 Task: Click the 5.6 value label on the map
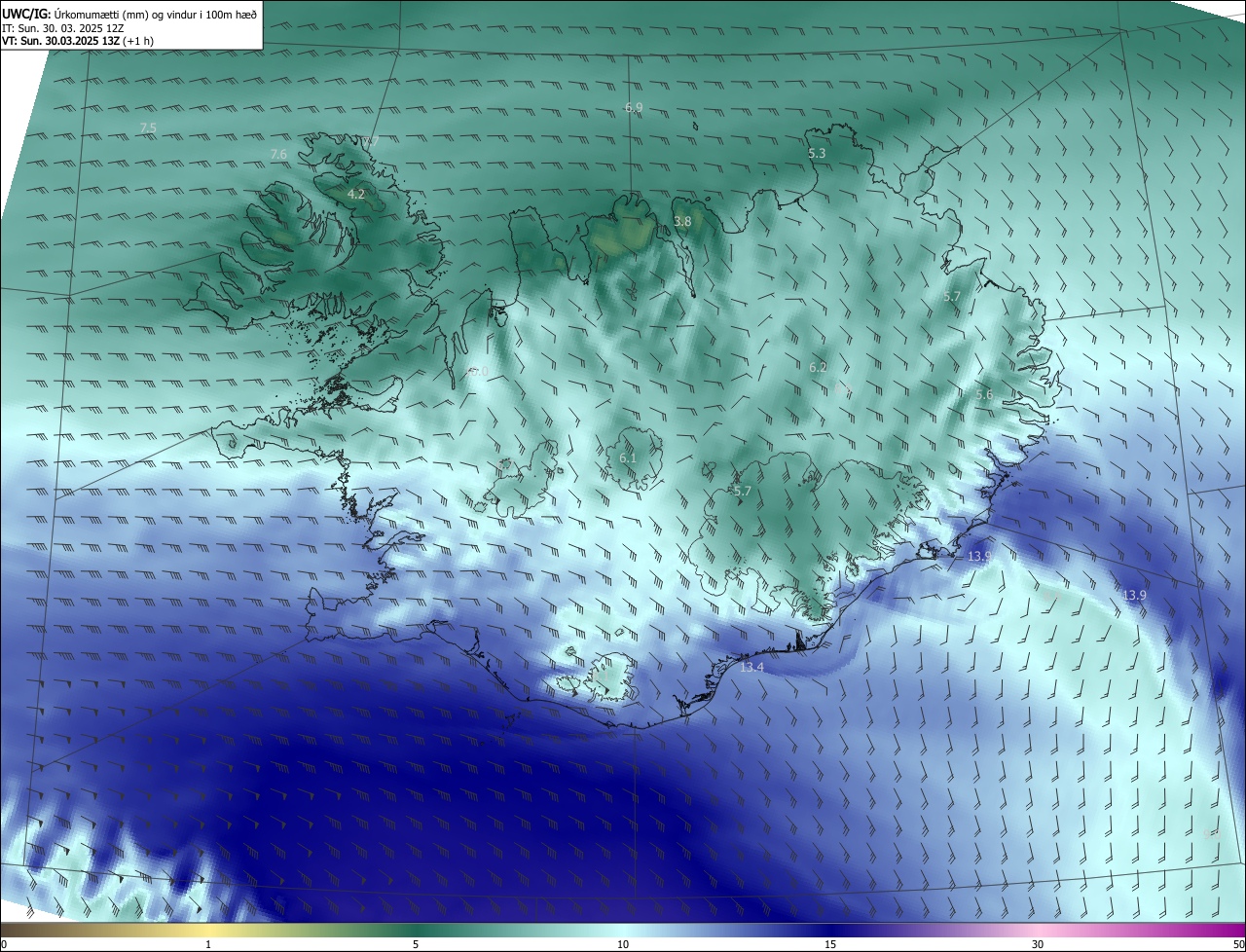pyautogui.click(x=984, y=395)
